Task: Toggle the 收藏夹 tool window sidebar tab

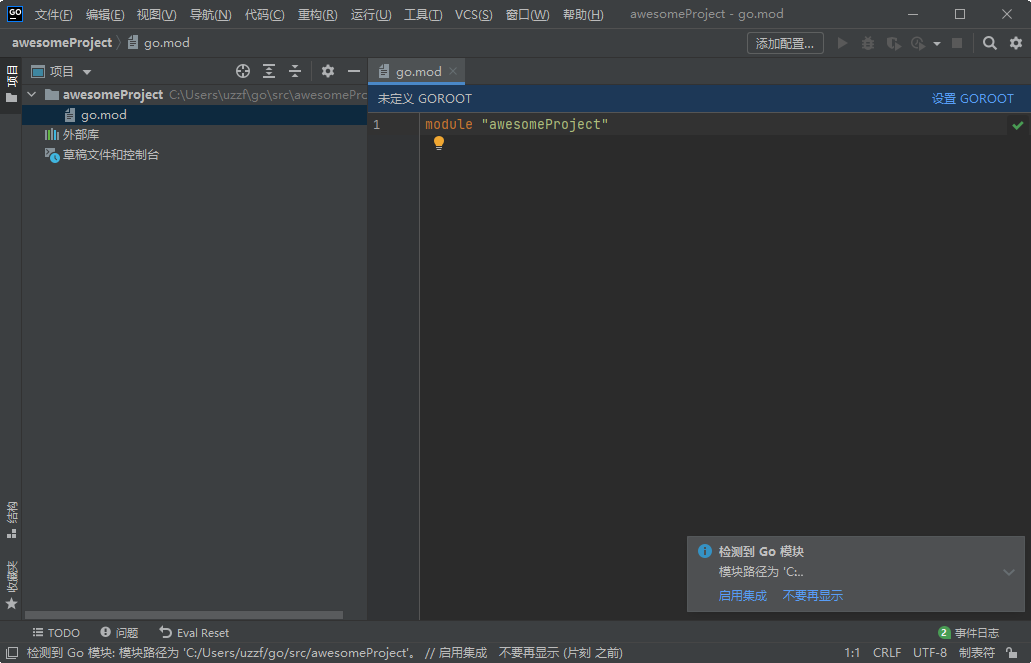Action: 11,585
